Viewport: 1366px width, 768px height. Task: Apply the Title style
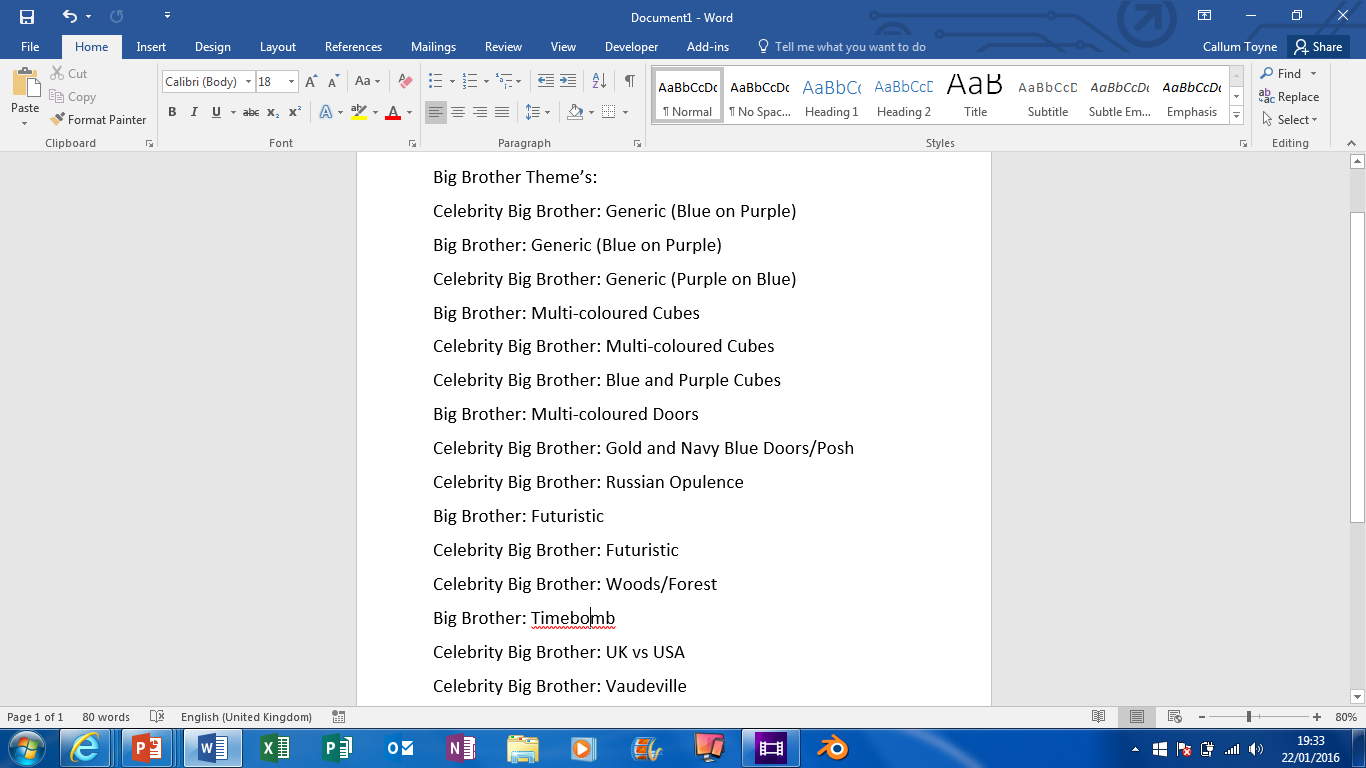point(975,97)
